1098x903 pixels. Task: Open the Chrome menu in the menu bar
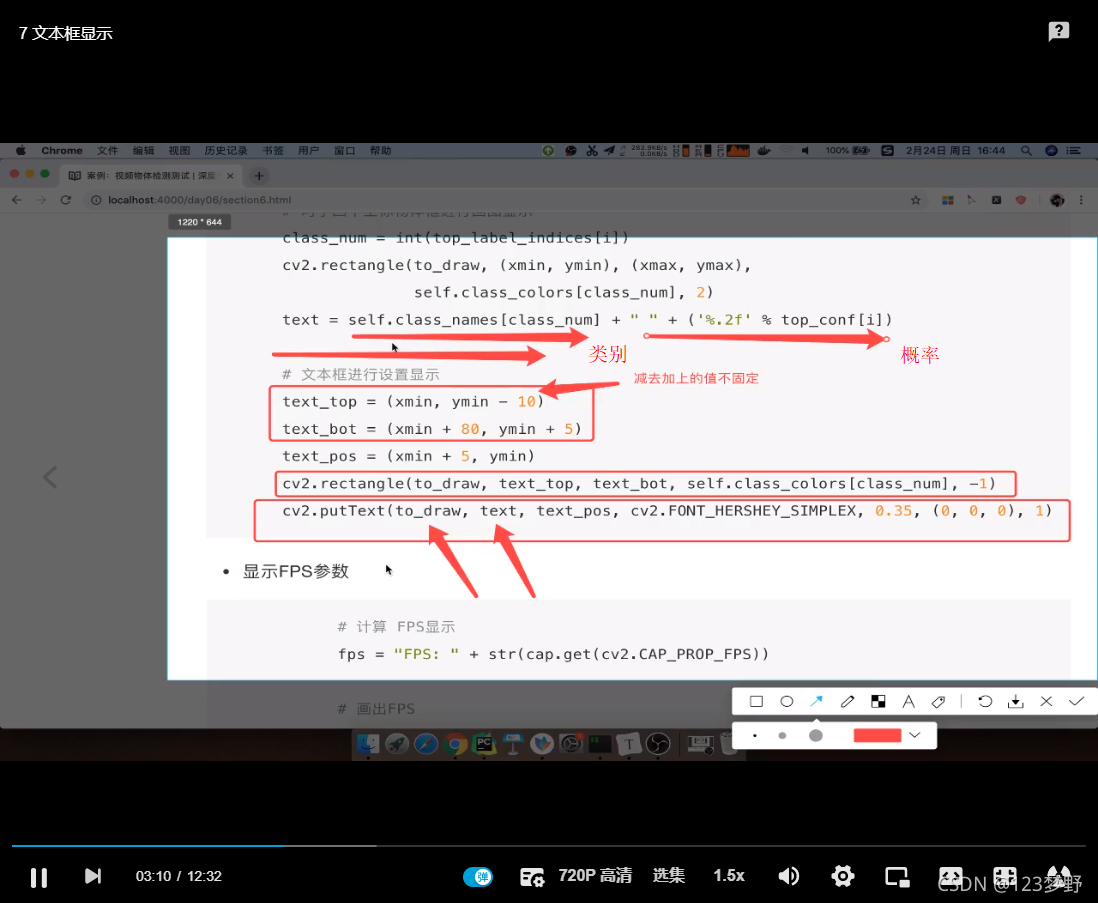point(62,150)
